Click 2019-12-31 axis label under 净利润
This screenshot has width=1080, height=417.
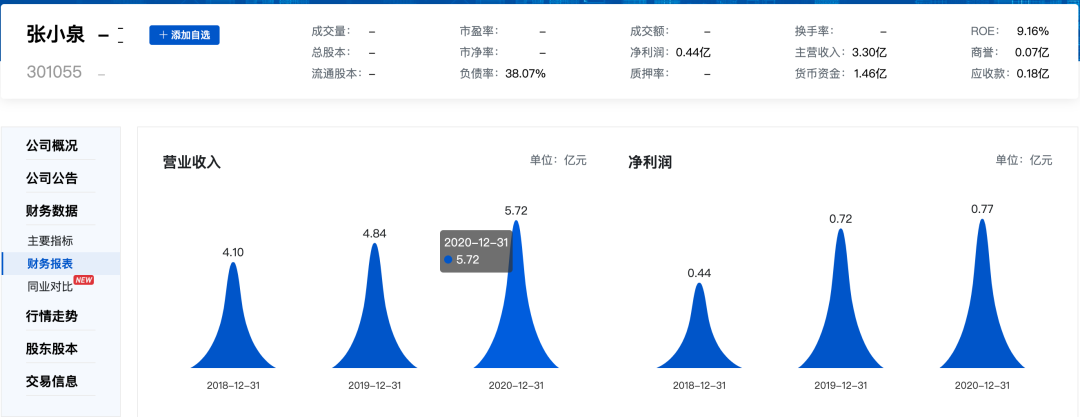click(x=840, y=386)
